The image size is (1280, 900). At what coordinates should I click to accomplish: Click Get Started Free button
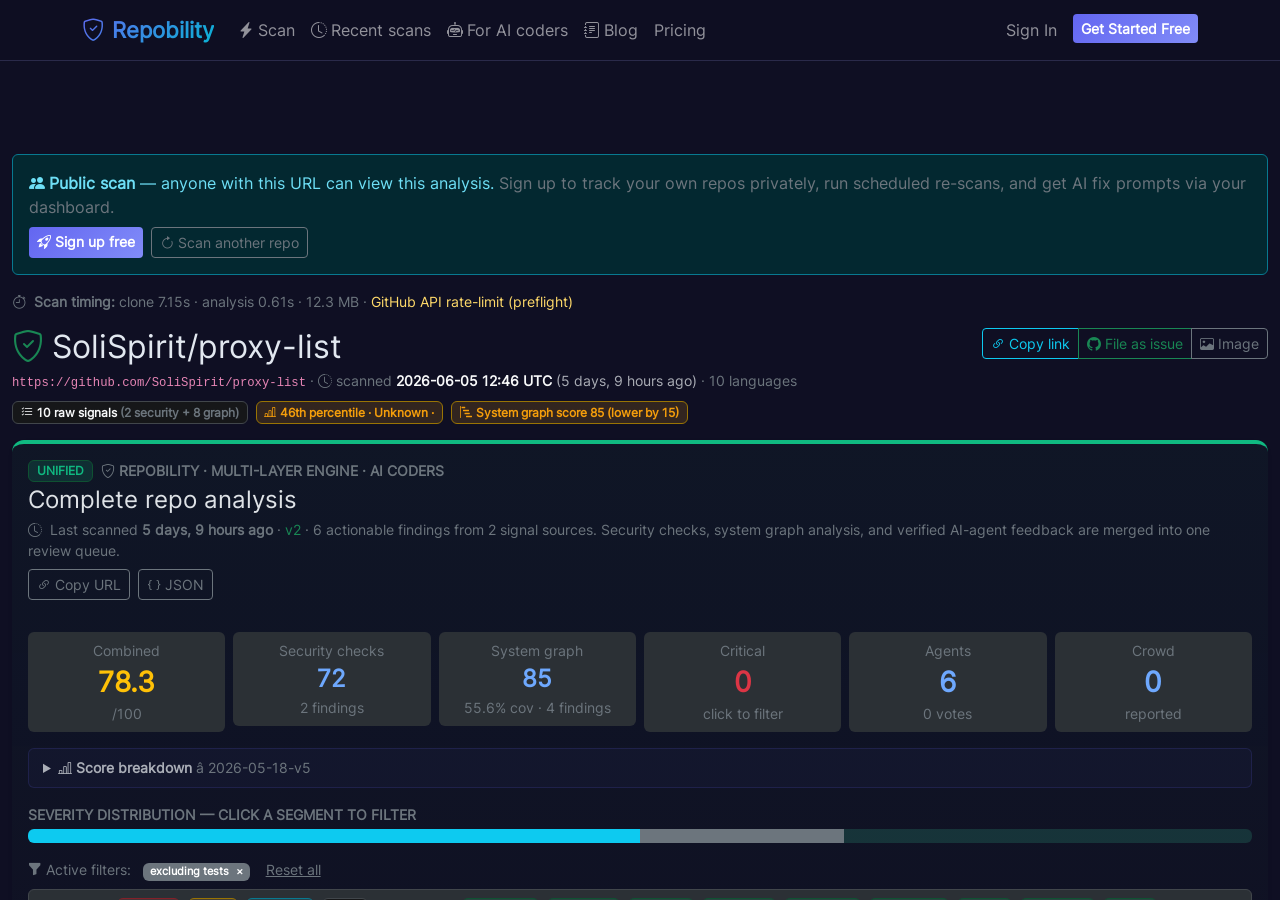pos(1135,29)
